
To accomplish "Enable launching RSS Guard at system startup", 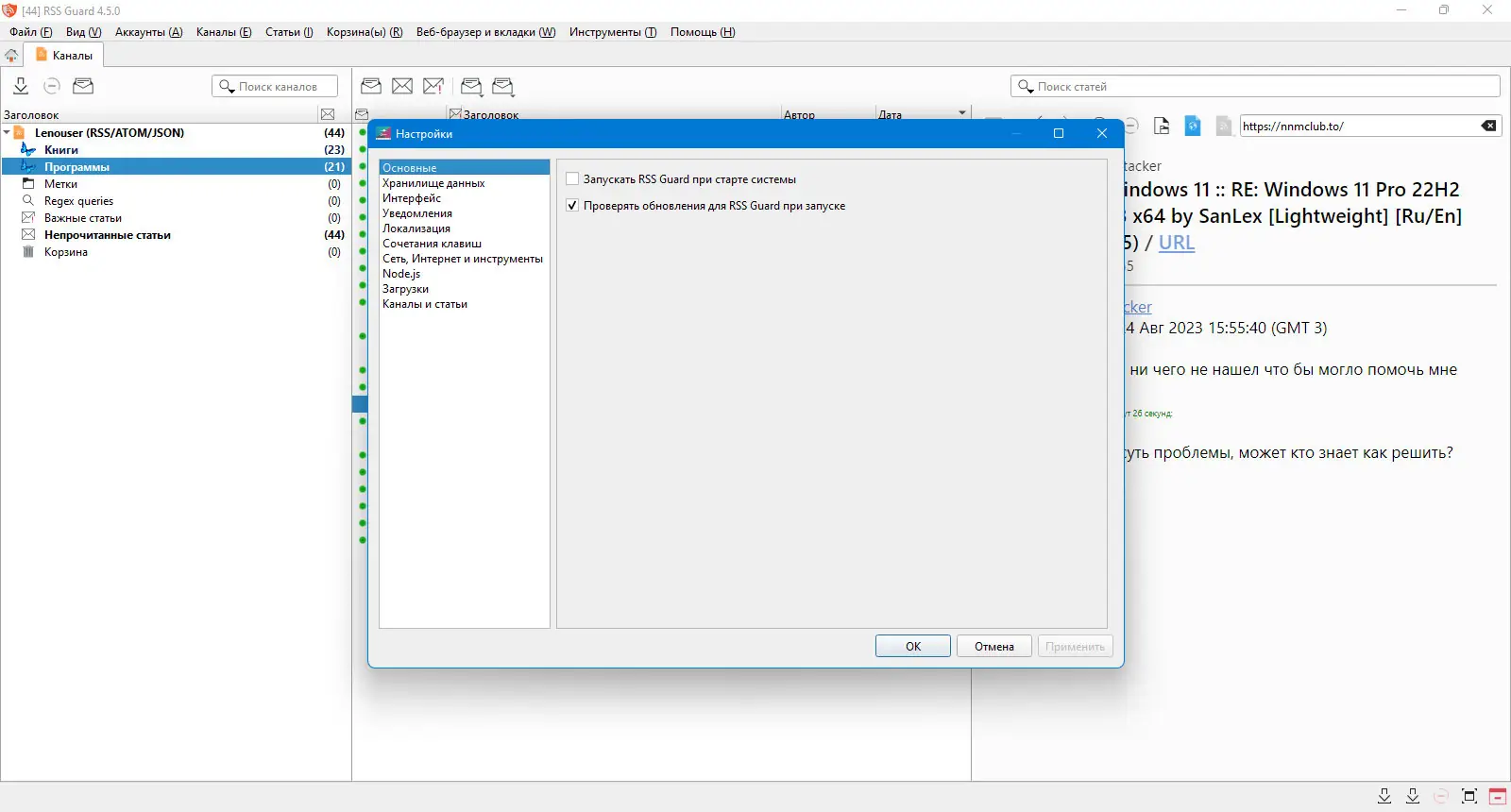I will (572, 179).
